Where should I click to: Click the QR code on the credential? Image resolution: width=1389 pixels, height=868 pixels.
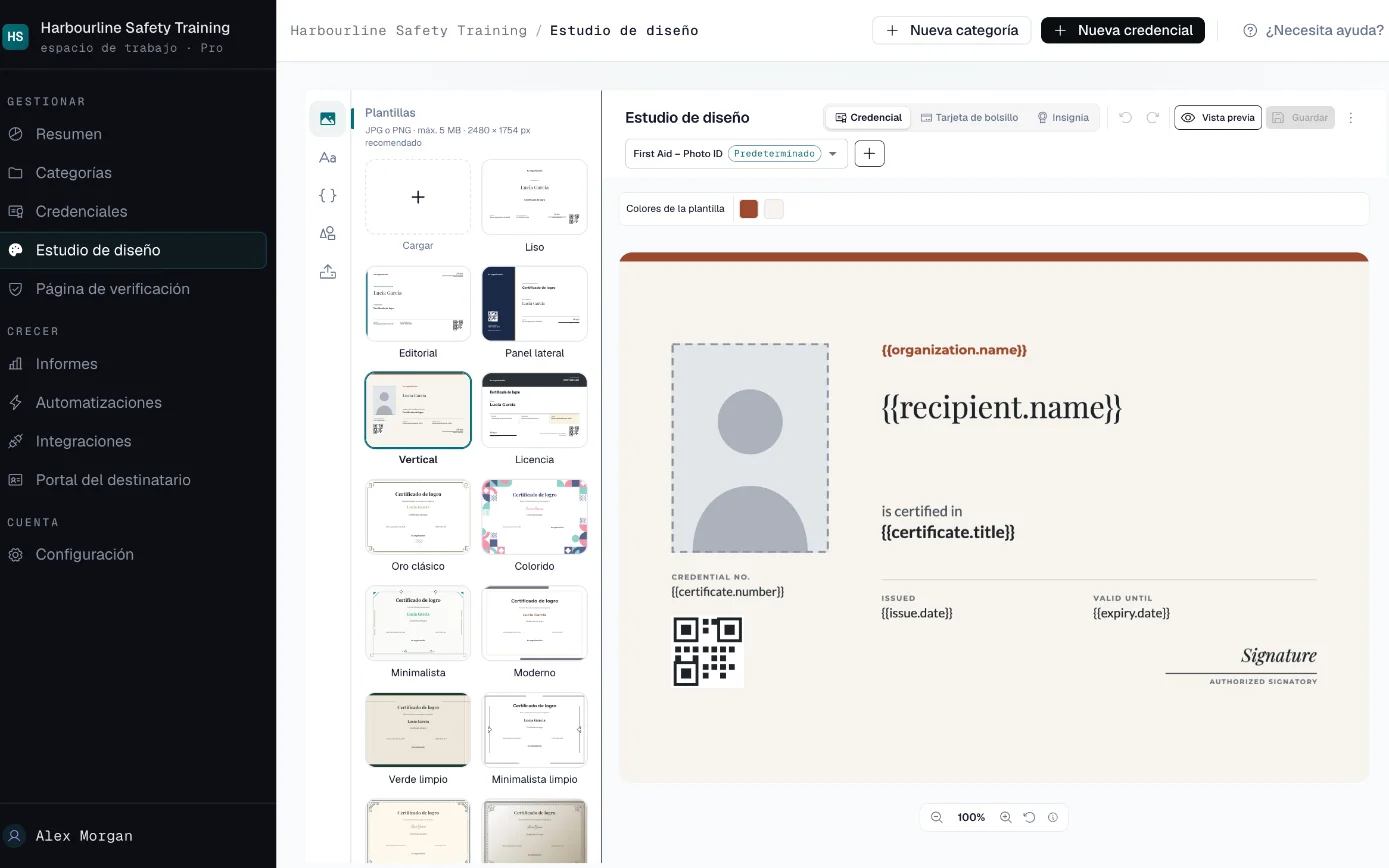click(707, 651)
